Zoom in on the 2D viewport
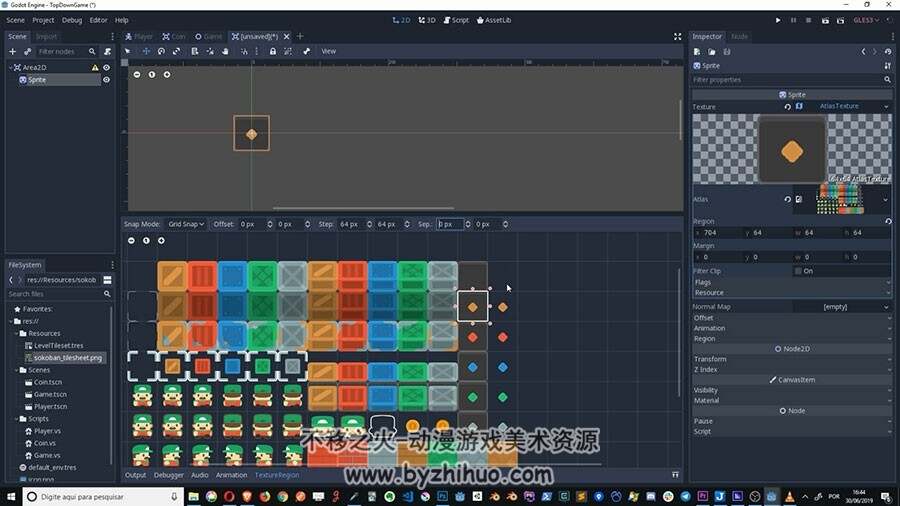The height and width of the screenshot is (506, 900). (166, 75)
